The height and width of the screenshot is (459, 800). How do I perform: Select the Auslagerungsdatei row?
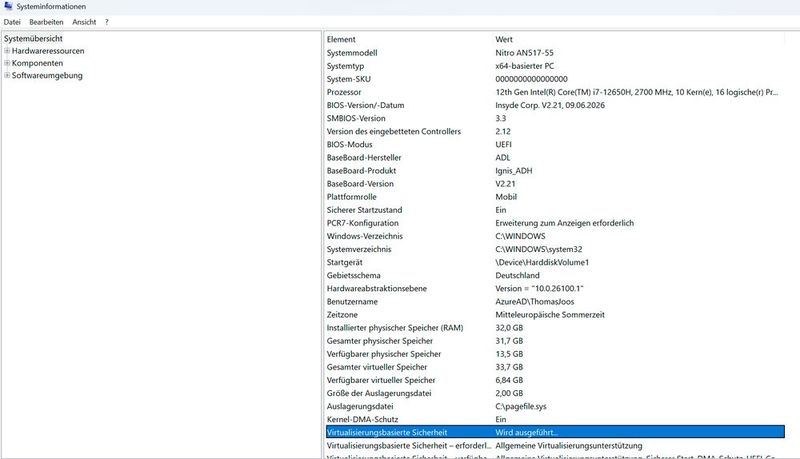[x=555, y=406]
